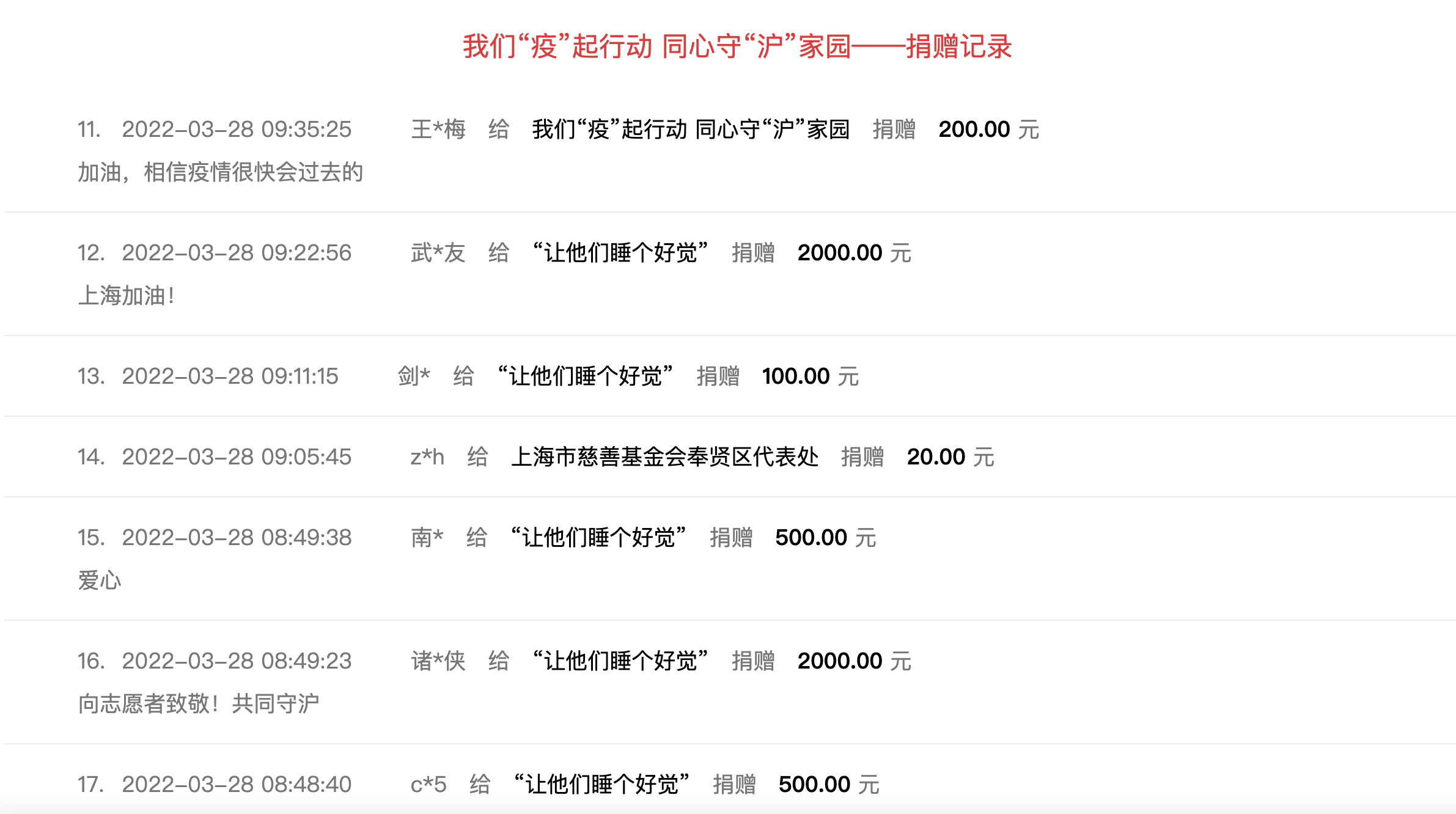
Task: Click donor name 王*梅
Action: pos(438,130)
